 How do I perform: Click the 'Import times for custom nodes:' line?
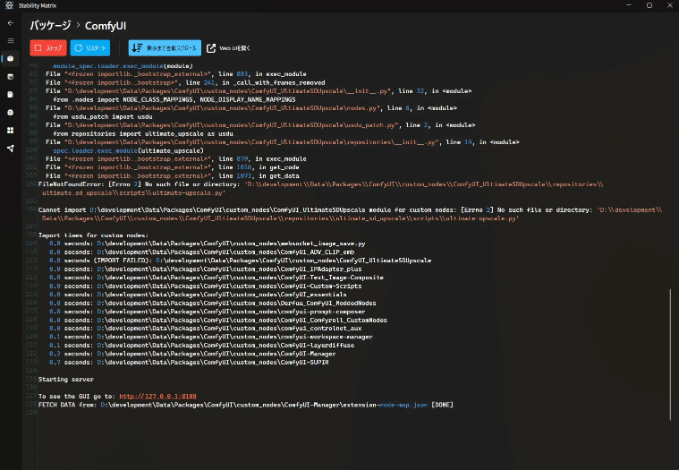(x=93, y=235)
